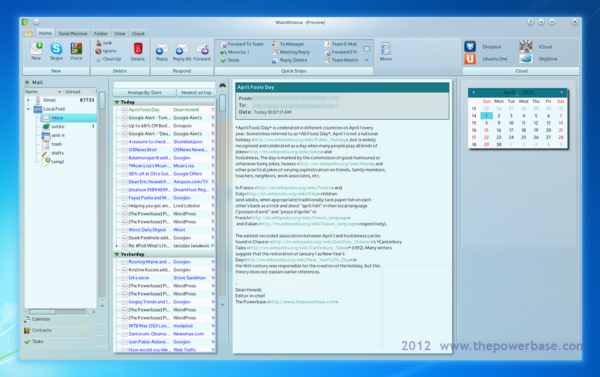
Task: Open the Cloud ribbon tab
Action: [x=138, y=34]
